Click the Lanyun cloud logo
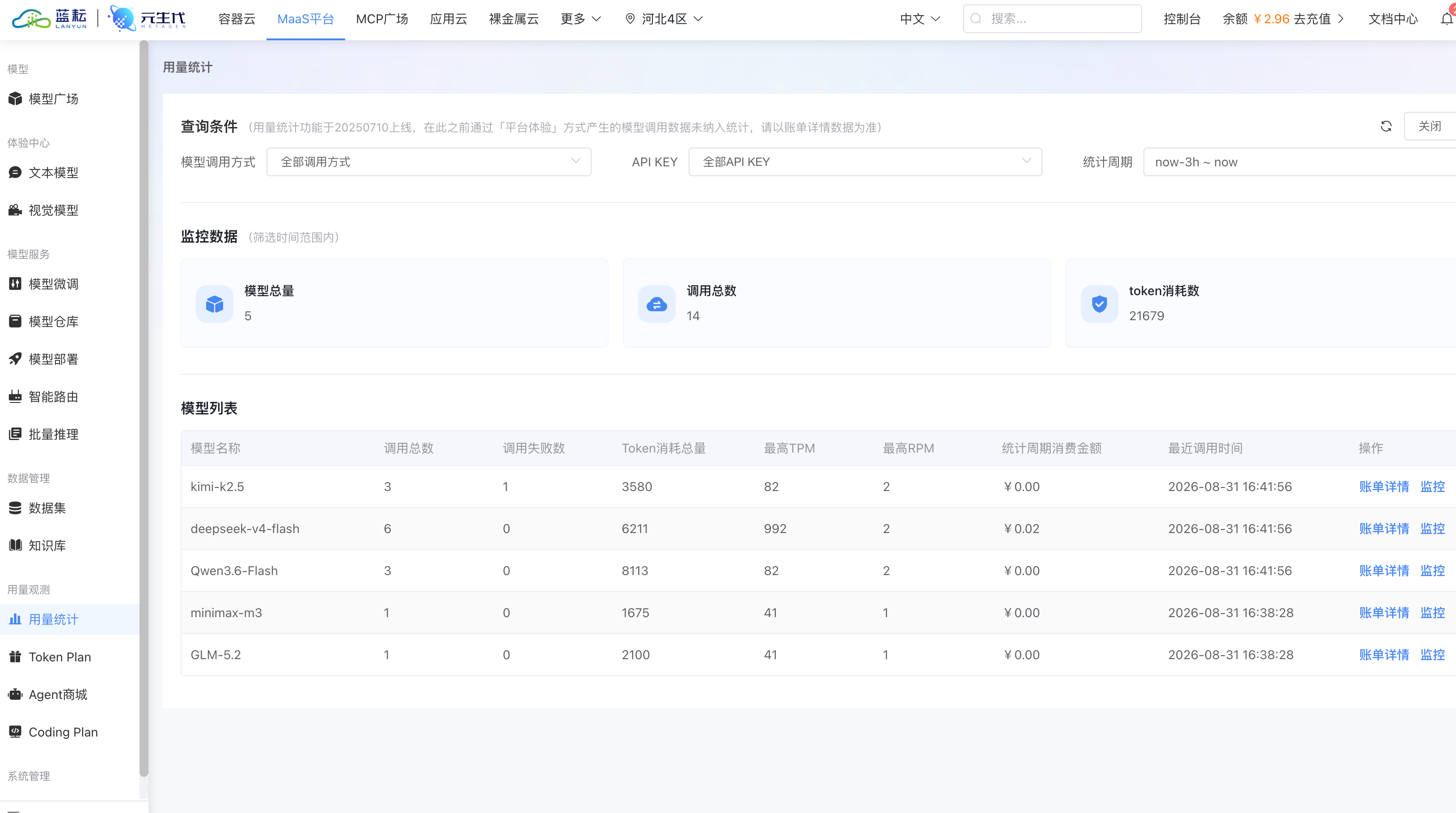 click(50, 19)
